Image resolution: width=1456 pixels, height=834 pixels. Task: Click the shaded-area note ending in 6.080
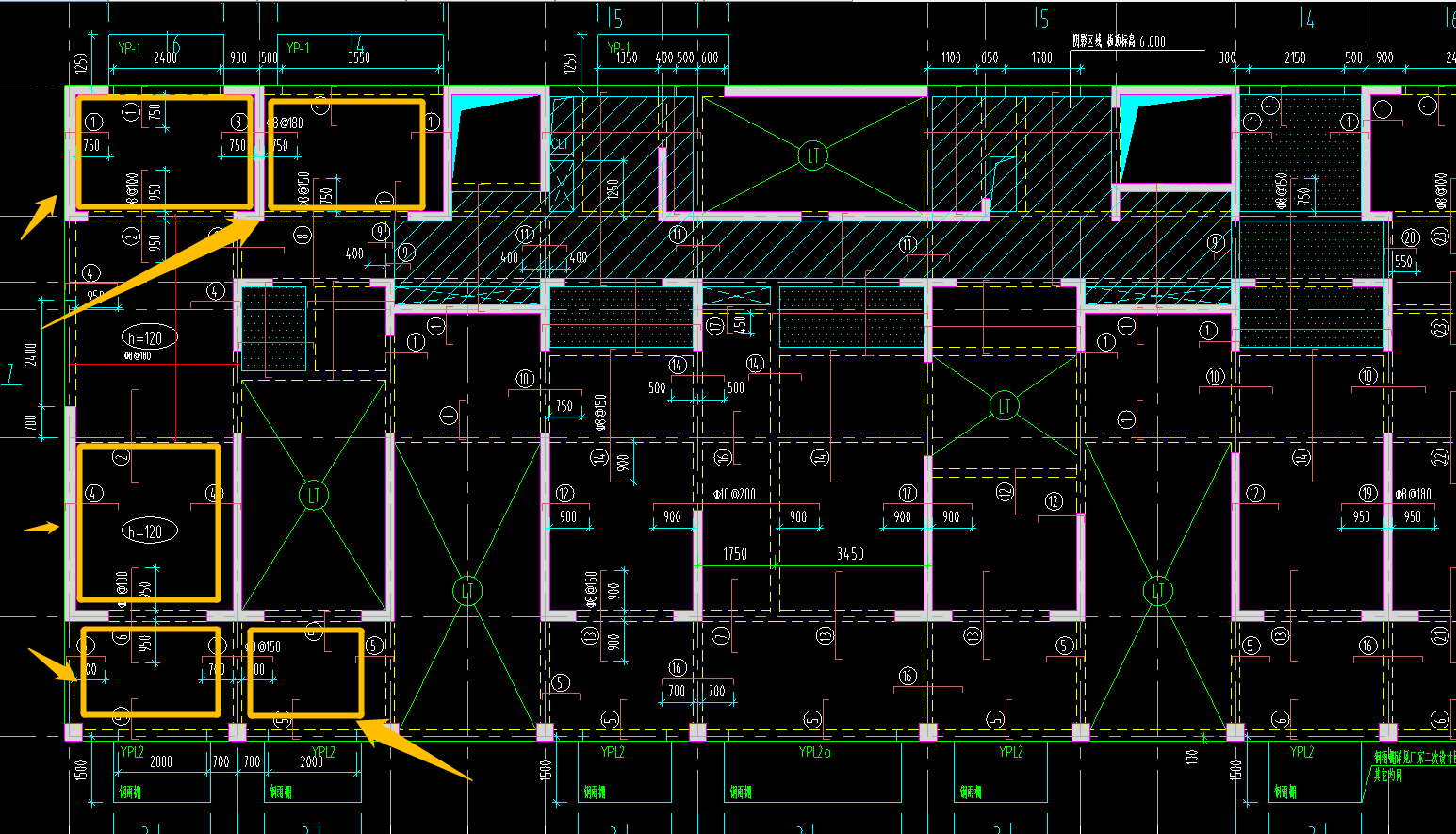tap(1119, 41)
